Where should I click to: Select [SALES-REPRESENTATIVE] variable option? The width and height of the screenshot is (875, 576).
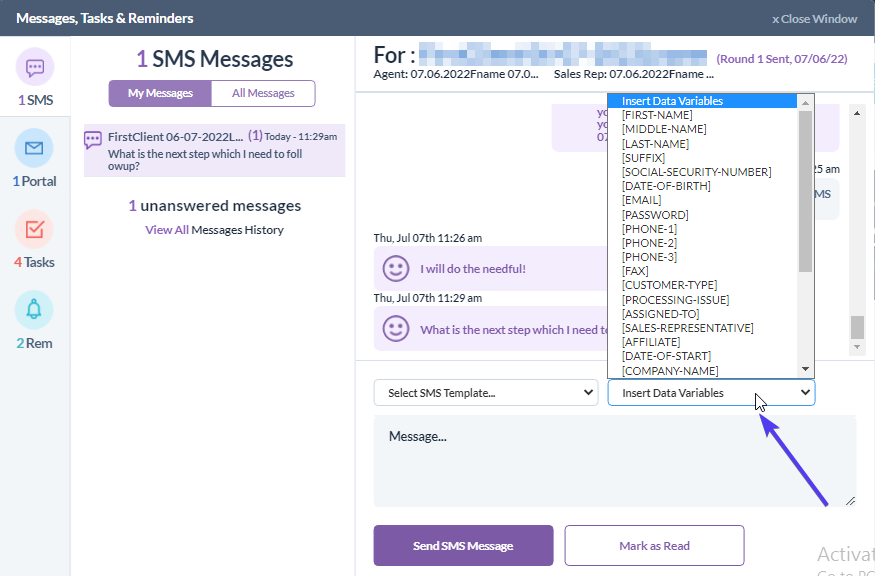pyautogui.click(x=687, y=328)
